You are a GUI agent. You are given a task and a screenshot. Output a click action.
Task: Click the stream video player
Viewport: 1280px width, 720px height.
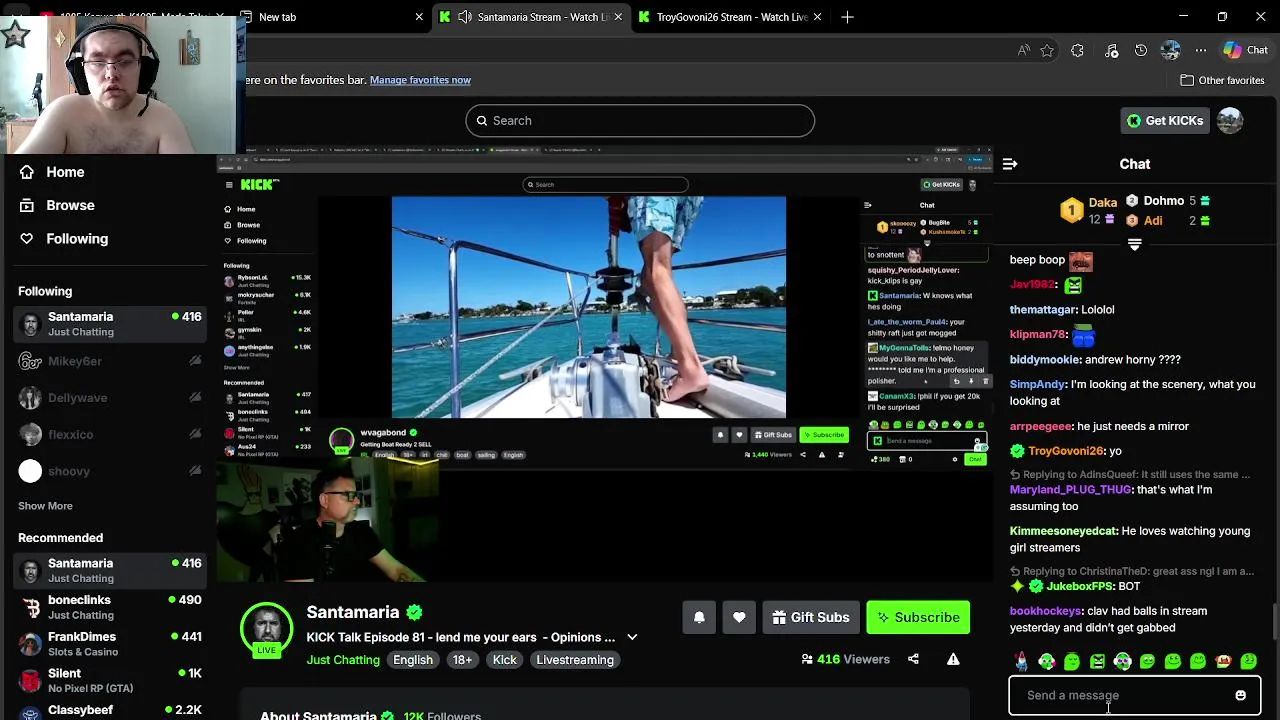coord(604,366)
